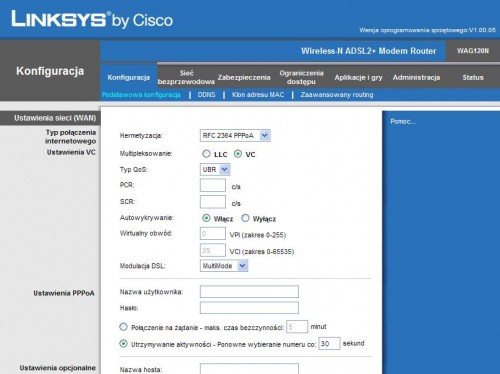Click the SCR input field
500x374 pixels.
213,202
